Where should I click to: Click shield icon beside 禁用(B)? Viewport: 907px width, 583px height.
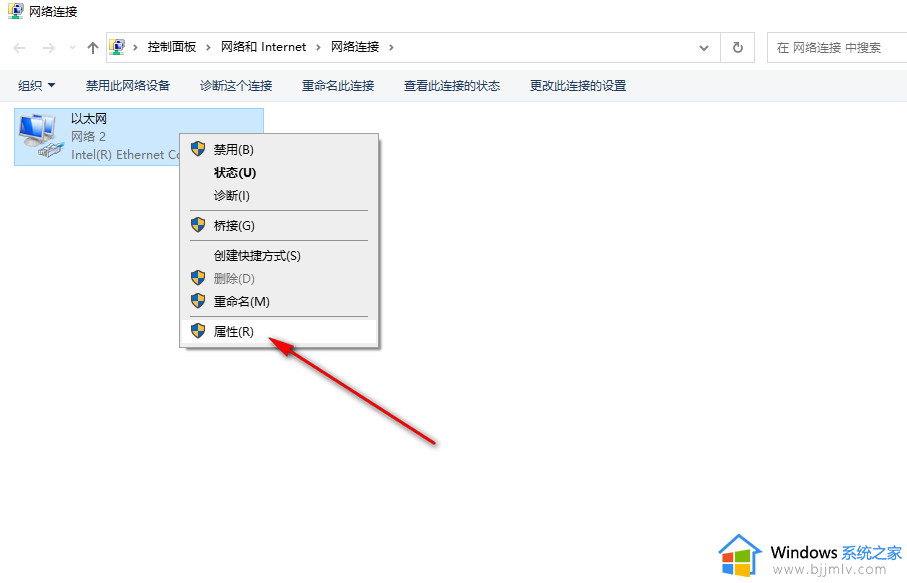(198, 149)
